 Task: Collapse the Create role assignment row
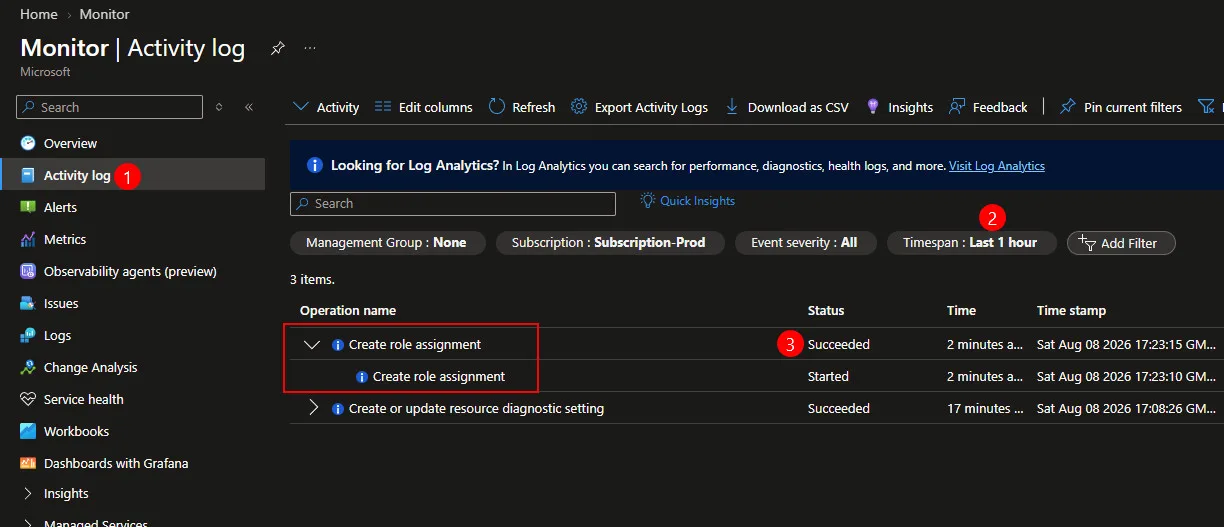coord(312,344)
